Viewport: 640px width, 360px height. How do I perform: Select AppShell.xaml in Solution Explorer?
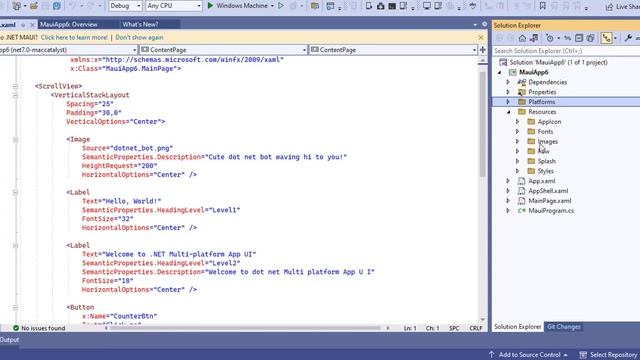(x=548, y=191)
